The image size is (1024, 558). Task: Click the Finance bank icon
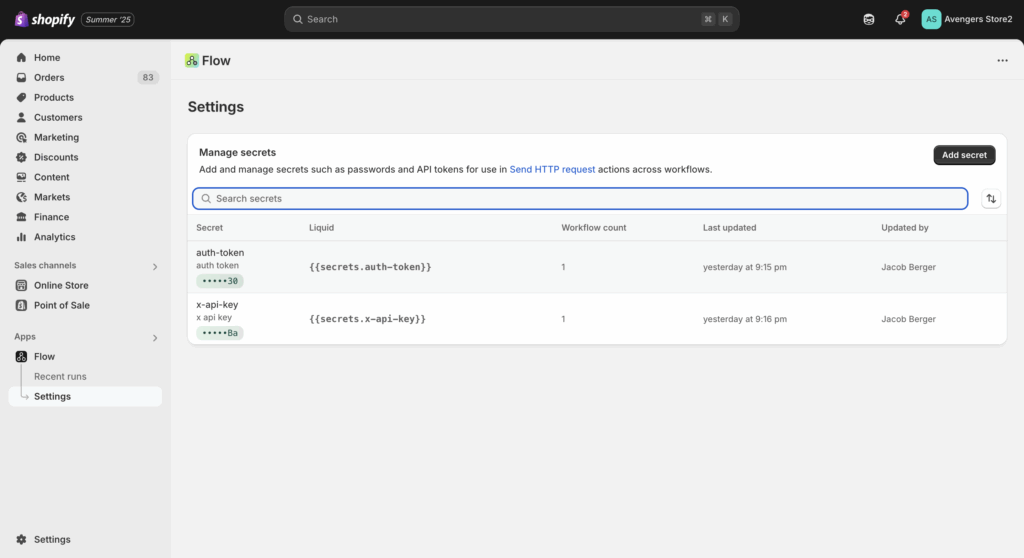[22, 217]
